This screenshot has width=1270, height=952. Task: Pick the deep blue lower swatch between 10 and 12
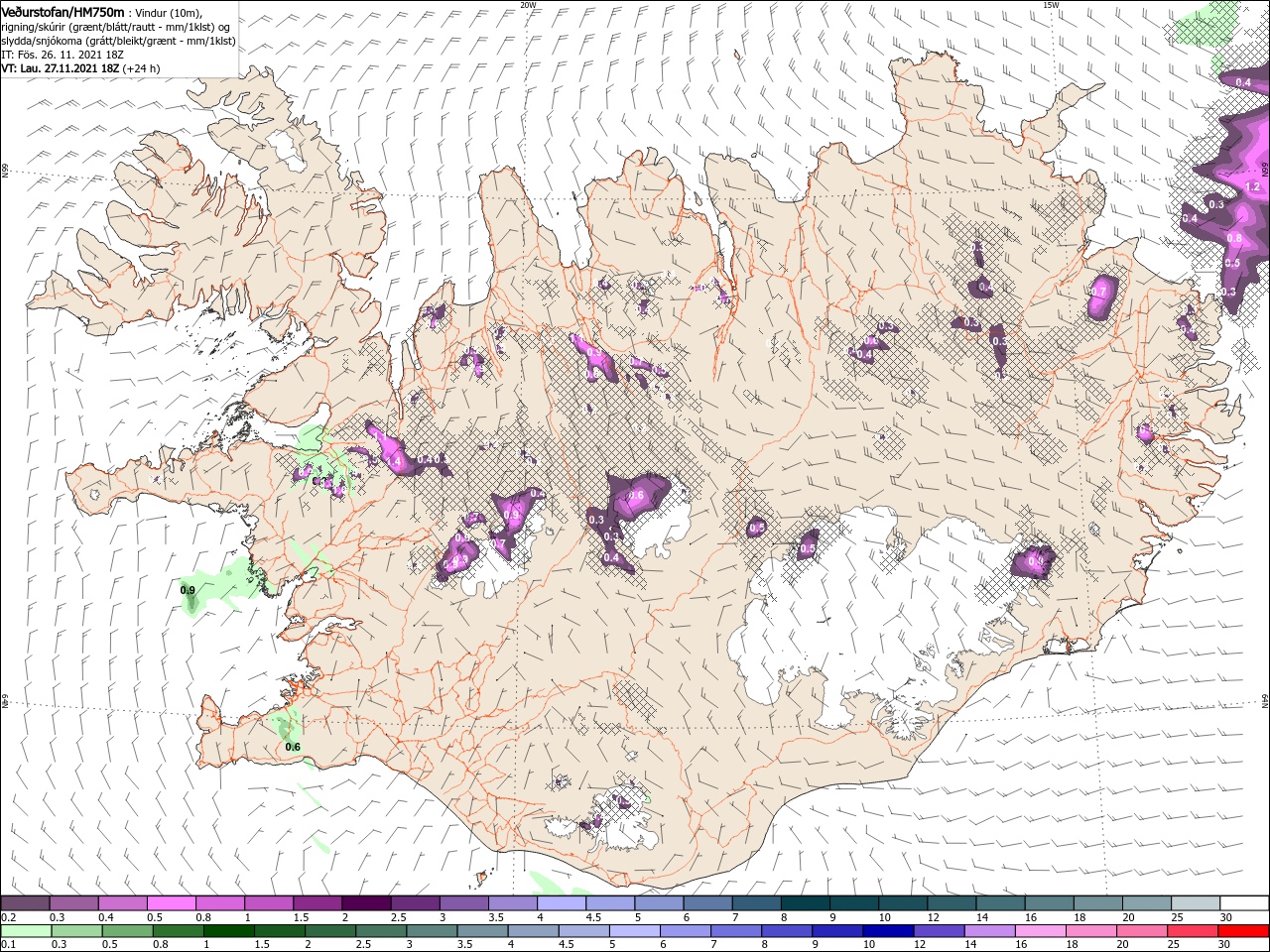click(889, 931)
